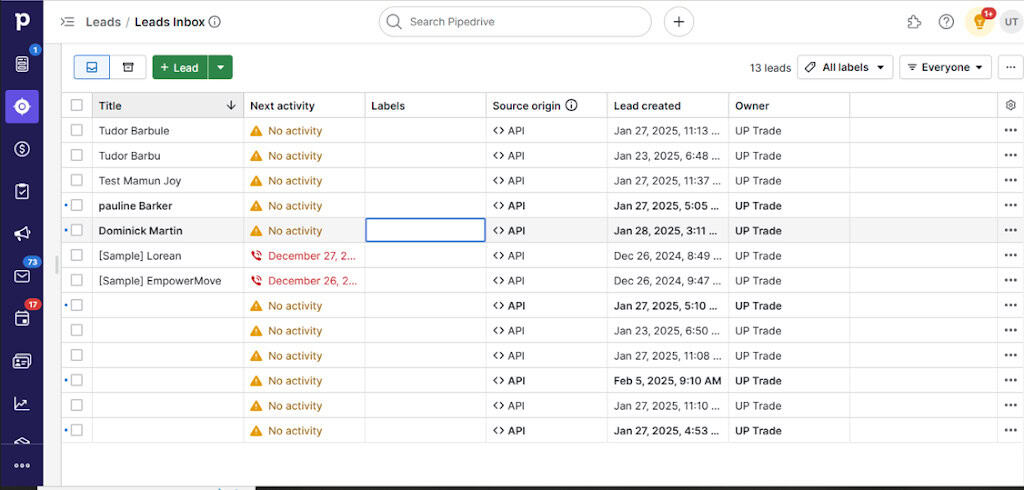The width and height of the screenshot is (1024, 490).
Task: Click the Leads breadcrumb link
Action: tap(103, 22)
